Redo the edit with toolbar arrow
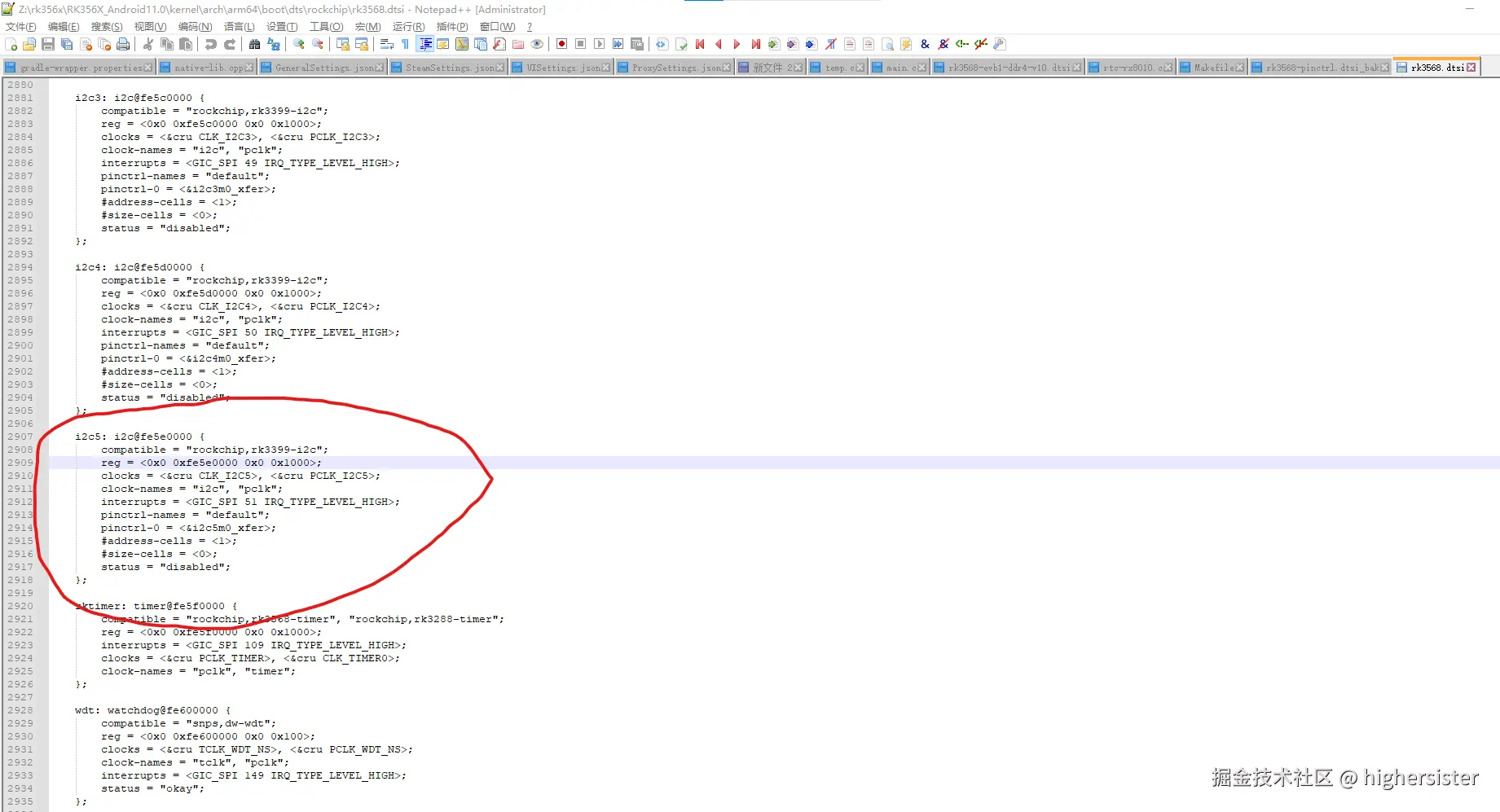 pos(230,44)
